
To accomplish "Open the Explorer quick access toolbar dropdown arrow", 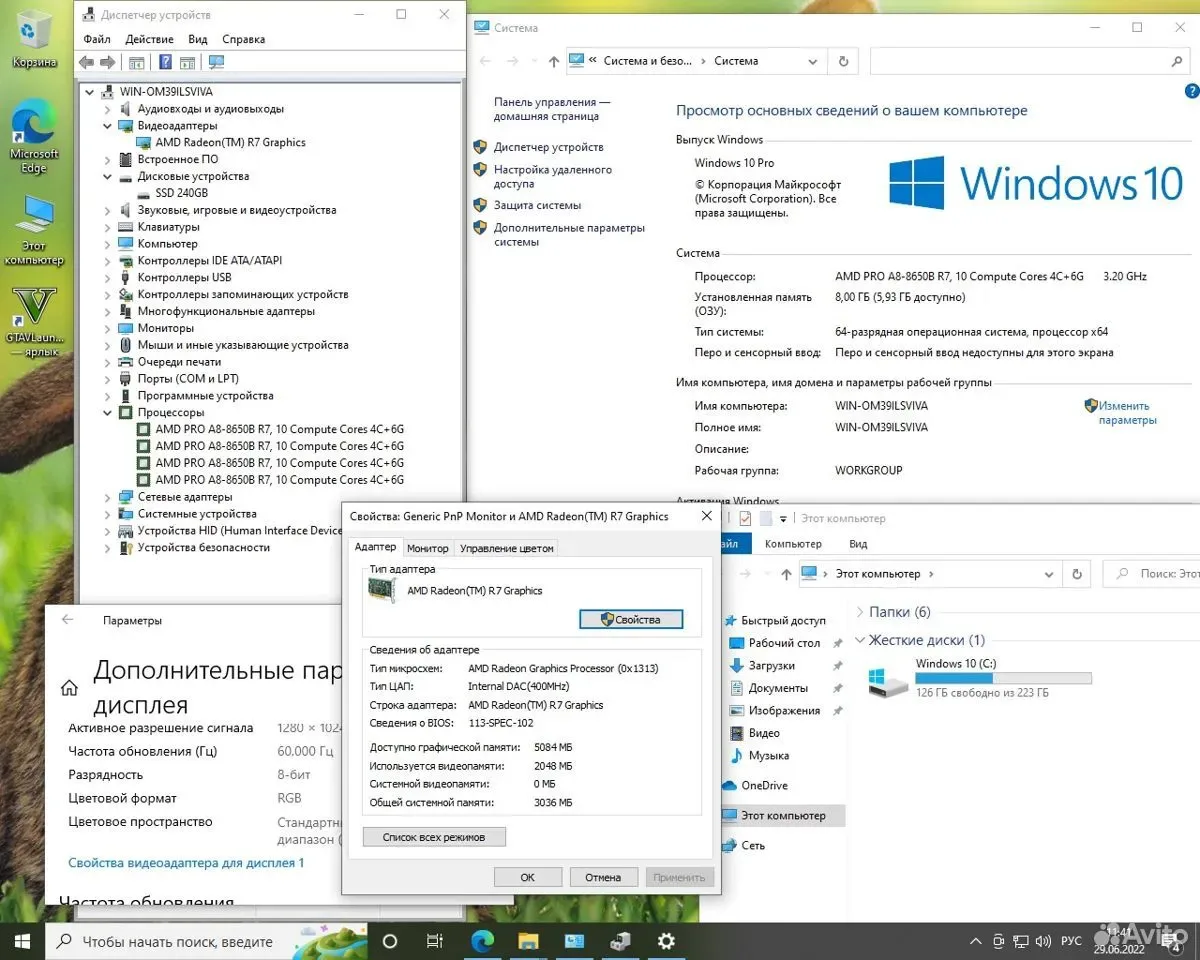I will click(784, 518).
